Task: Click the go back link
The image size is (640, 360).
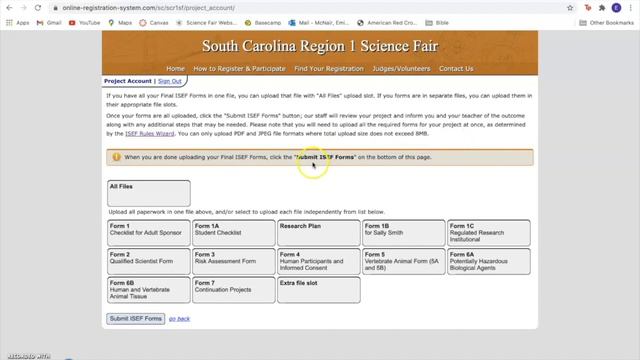Action: click(x=179, y=319)
